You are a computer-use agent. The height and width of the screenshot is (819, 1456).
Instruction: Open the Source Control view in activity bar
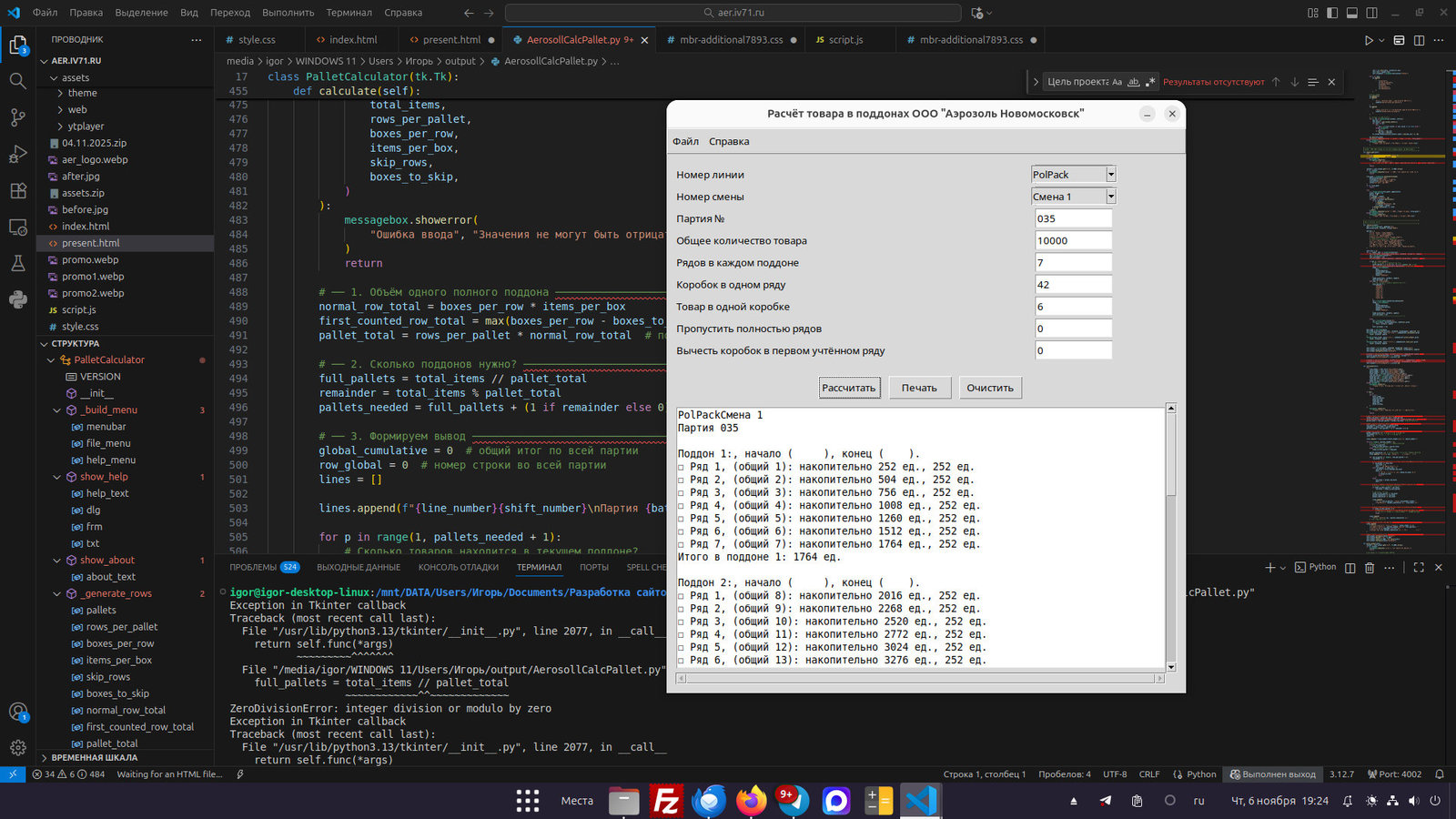tap(17, 117)
